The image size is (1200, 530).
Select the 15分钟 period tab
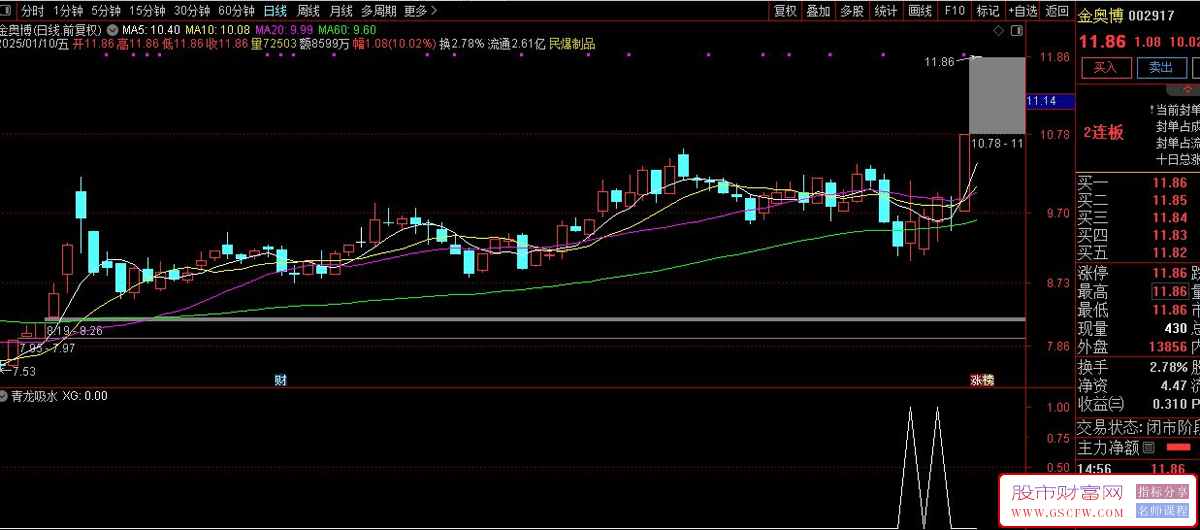(148, 11)
